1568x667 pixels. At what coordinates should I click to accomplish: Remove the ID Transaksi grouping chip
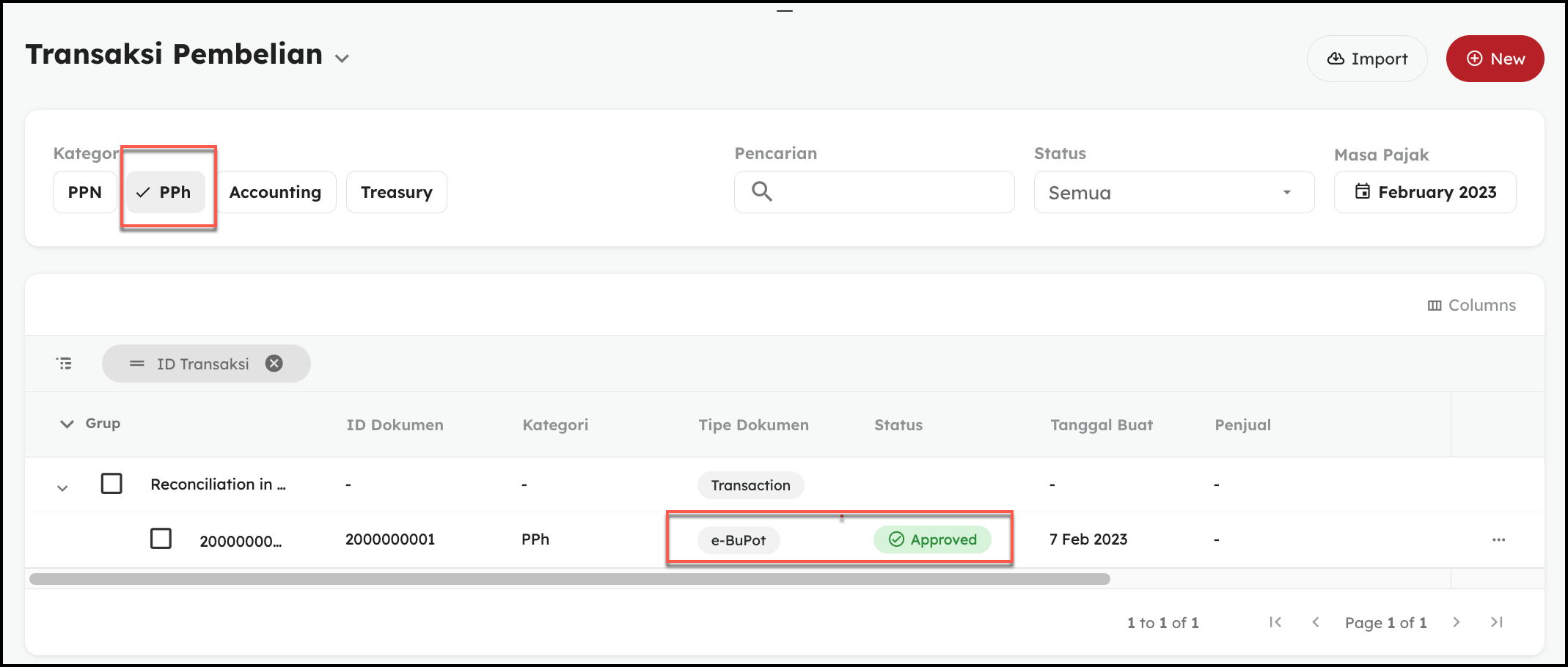click(274, 364)
